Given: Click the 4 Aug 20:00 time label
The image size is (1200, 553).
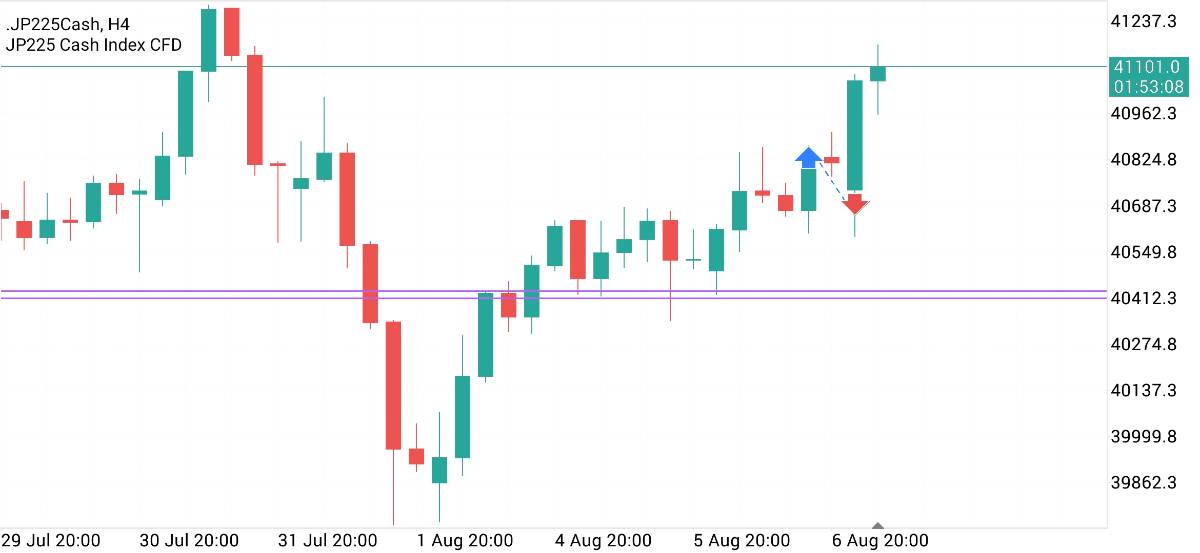Looking at the screenshot, I should pyautogui.click(x=604, y=541).
